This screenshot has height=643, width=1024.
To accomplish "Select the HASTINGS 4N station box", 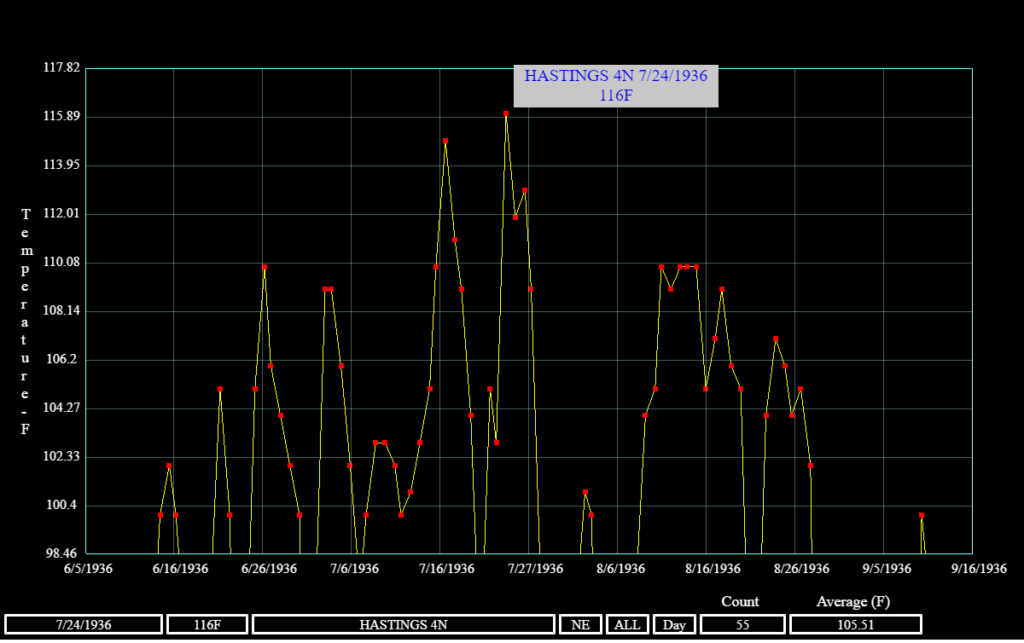I will tap(404, 625).
